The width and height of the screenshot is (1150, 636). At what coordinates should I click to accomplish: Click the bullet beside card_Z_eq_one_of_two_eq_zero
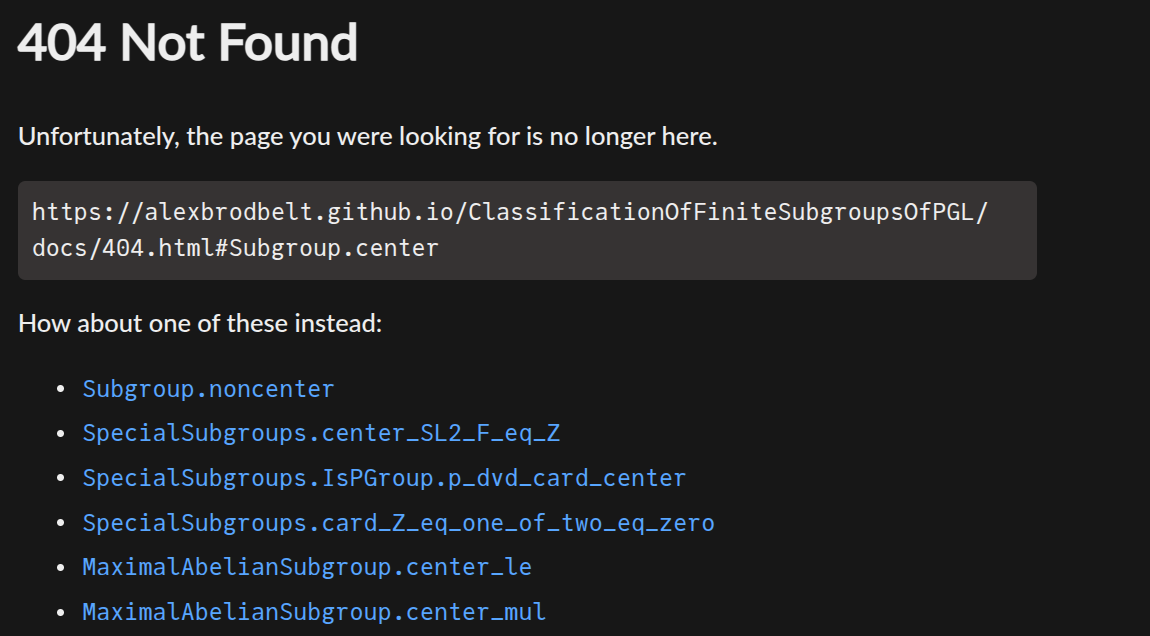pos(61,523)
